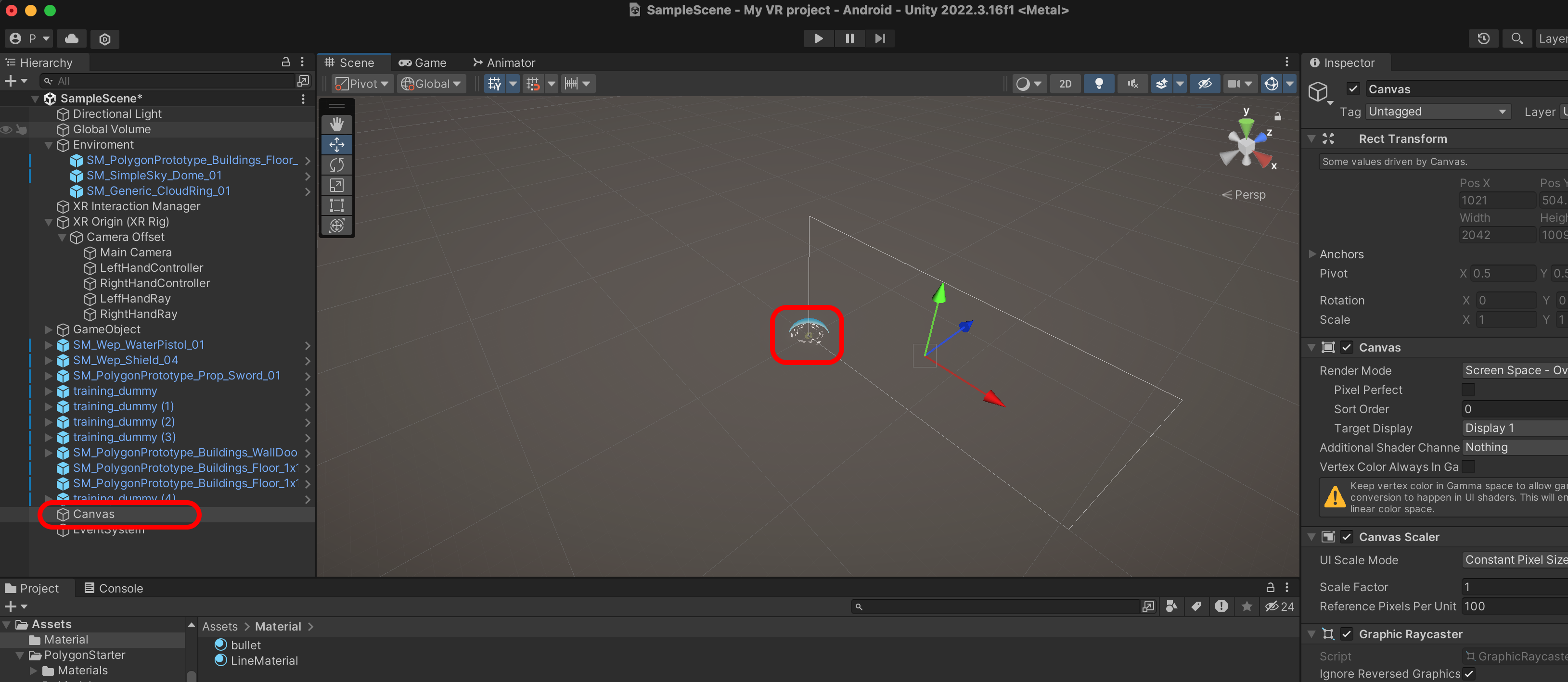Select the LineMaterial asset

pos(264,661)
